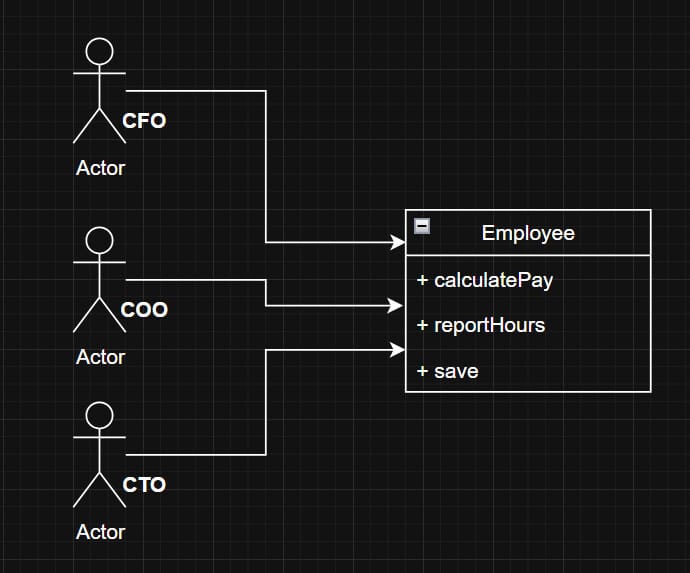
Task: Collapse the Employee class box
Action: click(422, 226)
